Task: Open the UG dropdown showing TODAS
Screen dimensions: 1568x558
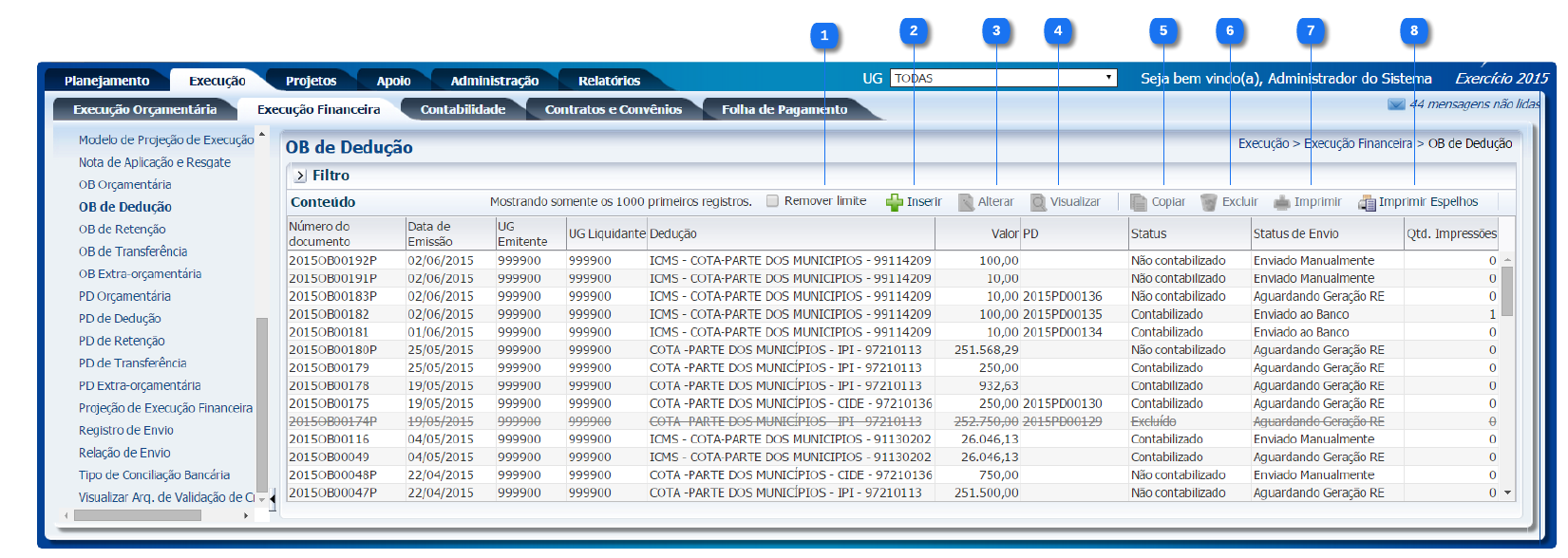Action: tap(1003, 78)
